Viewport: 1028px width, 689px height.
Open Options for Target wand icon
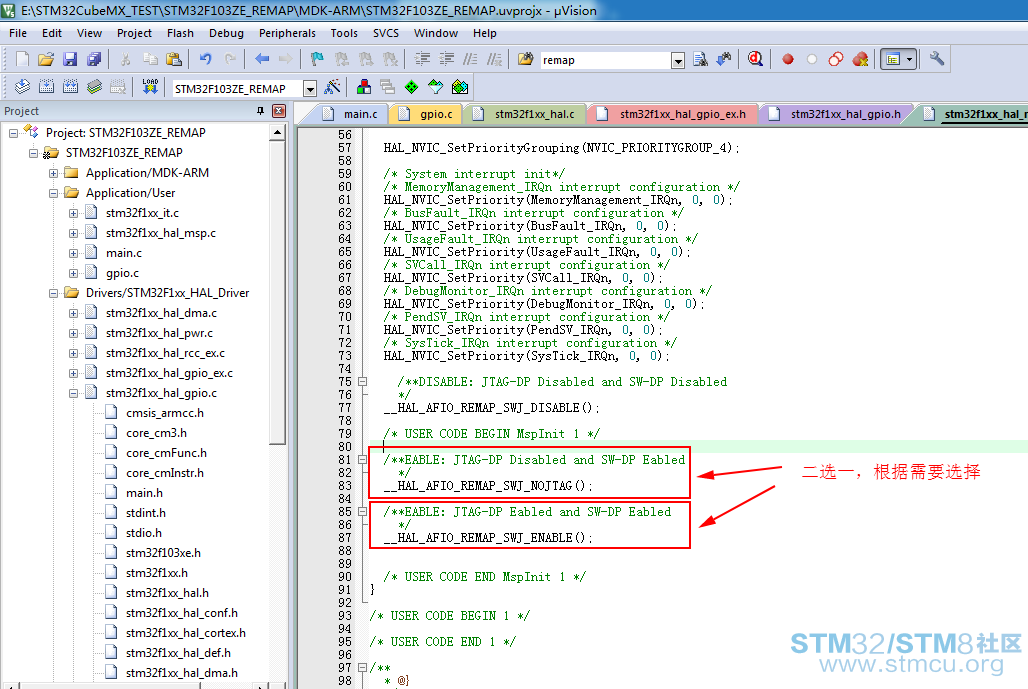(332, 87)
